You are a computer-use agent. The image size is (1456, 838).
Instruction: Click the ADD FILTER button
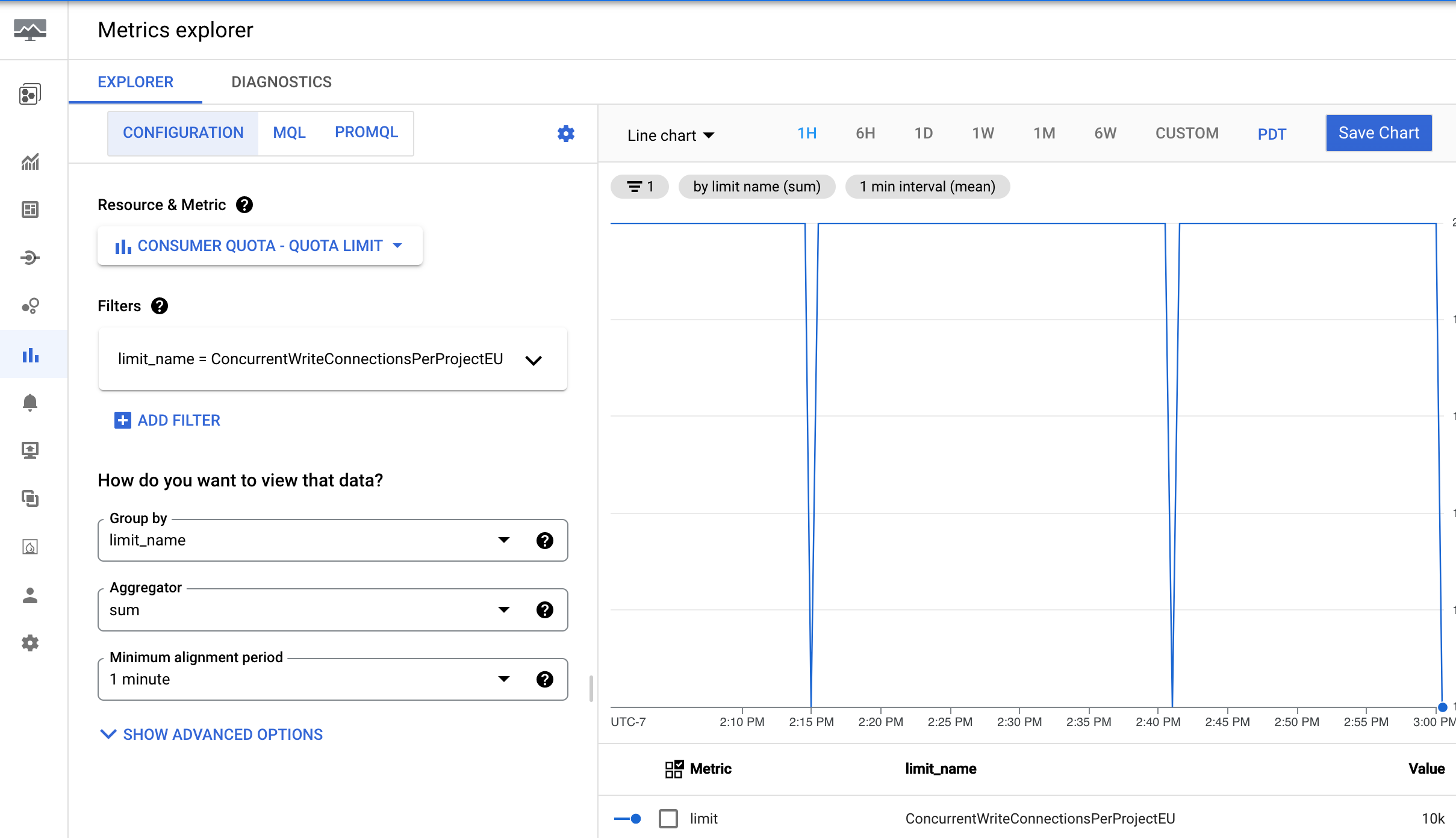167,420
